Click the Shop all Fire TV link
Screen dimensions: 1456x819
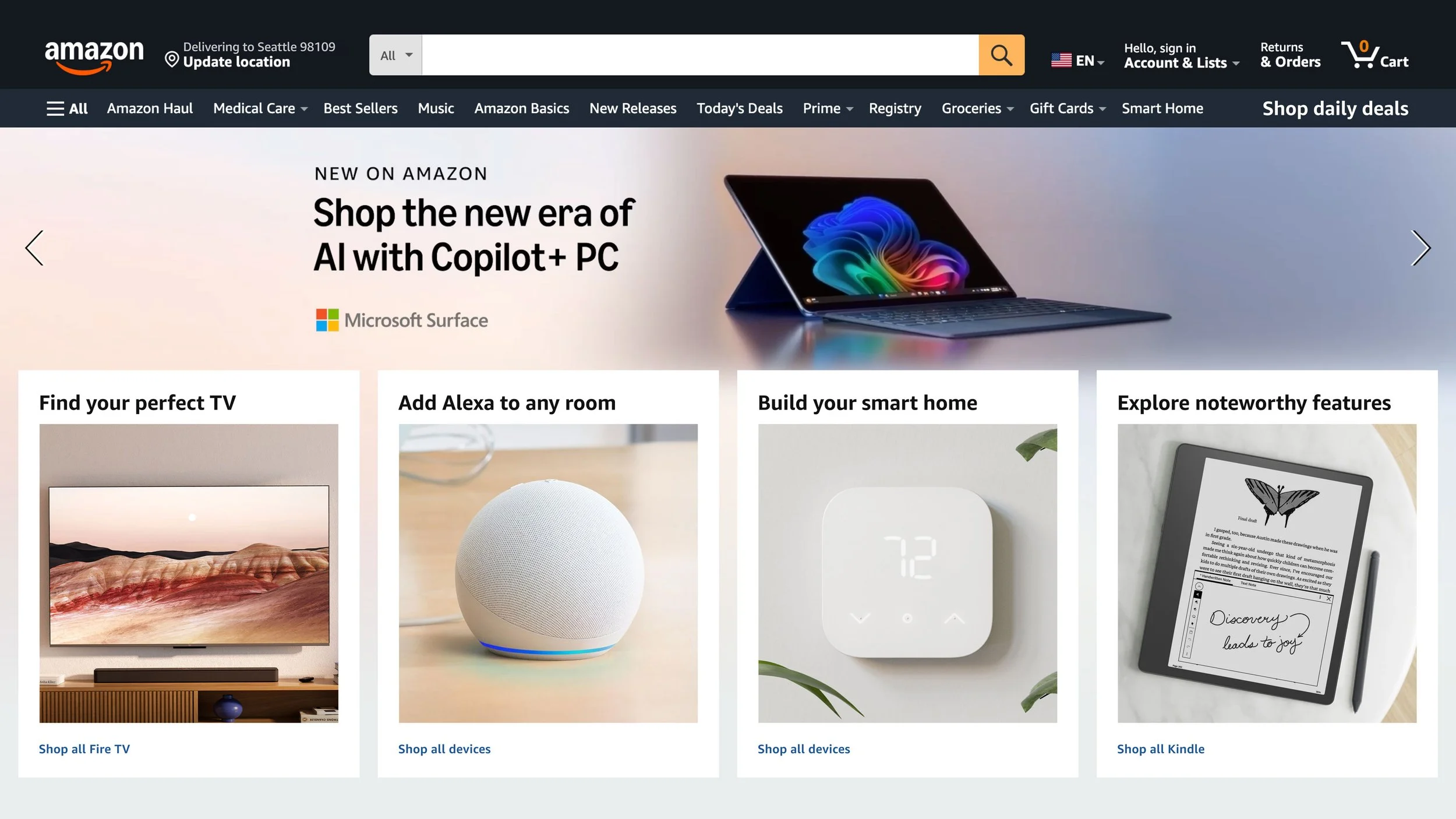84,749
